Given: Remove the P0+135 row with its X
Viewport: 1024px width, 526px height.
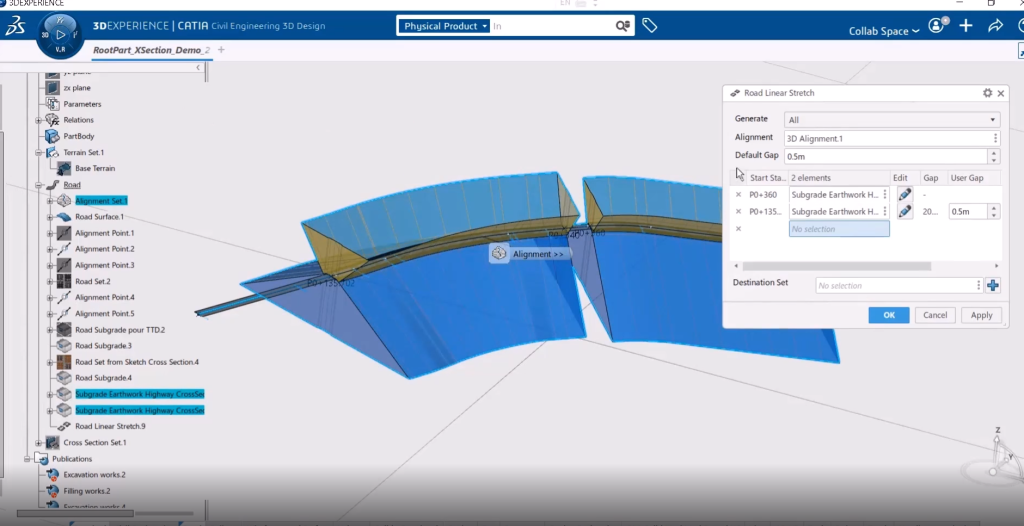Looking at the screenshot, I should pyautogui.click(x=739, y=212).
